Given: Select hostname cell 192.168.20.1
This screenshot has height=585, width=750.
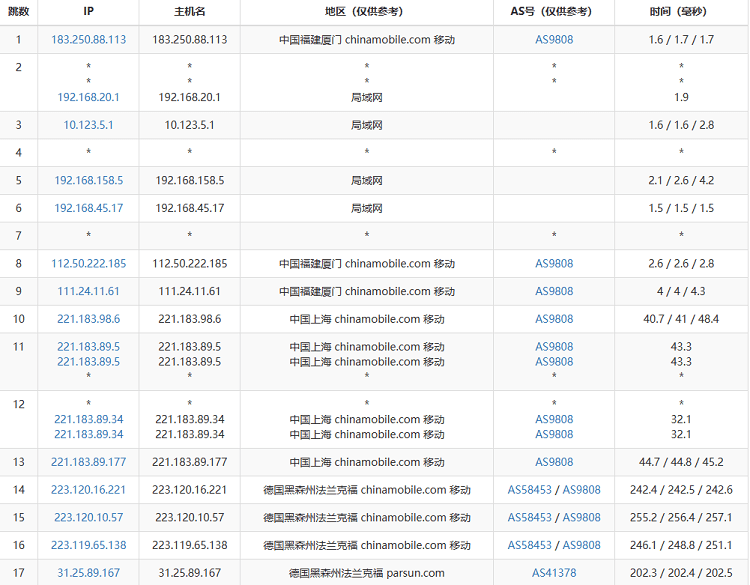Looking at the screenshot, I should click(x=189, y=97).
